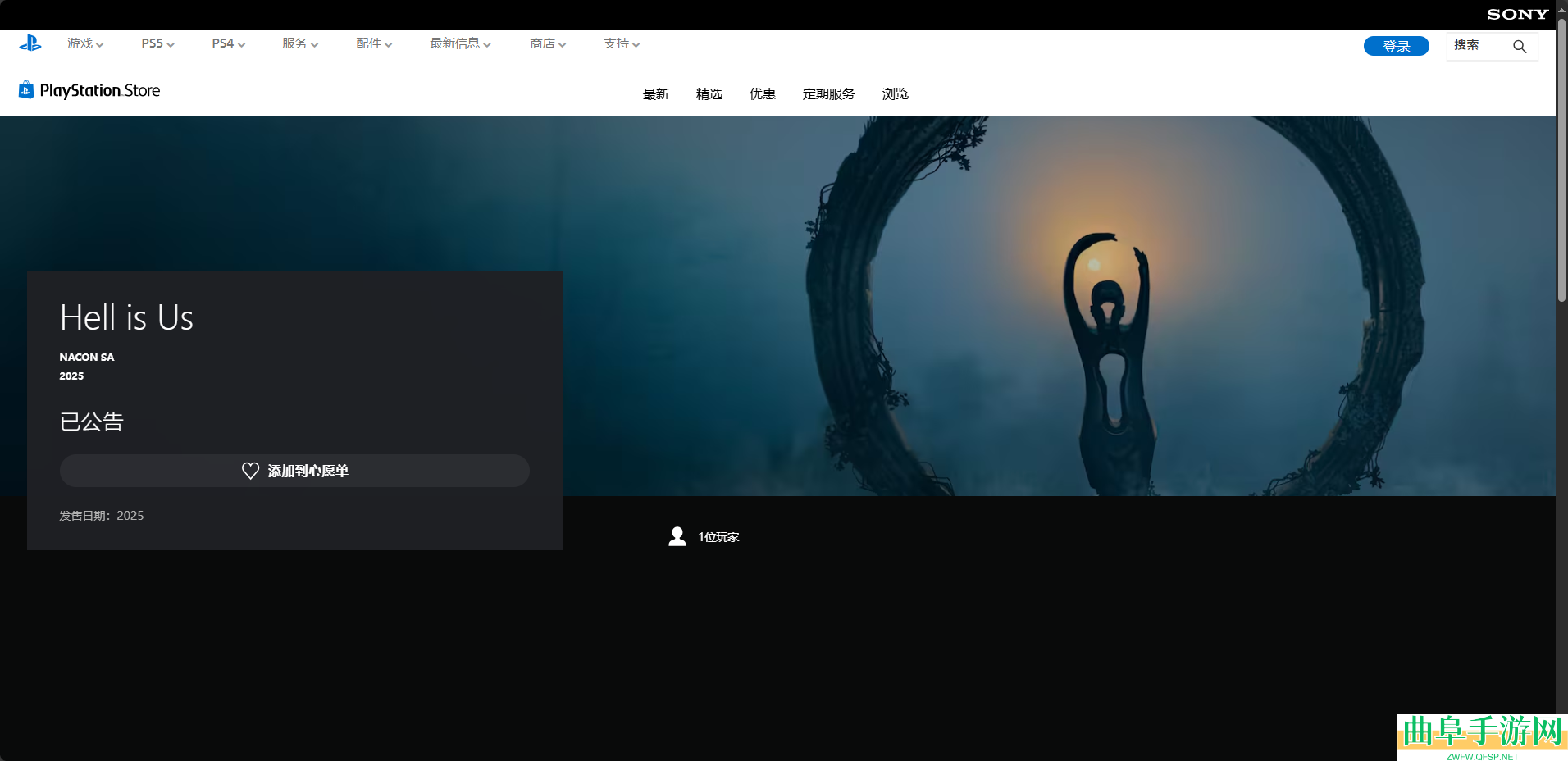Click the page vertical scrollbar

(1561, 160)
